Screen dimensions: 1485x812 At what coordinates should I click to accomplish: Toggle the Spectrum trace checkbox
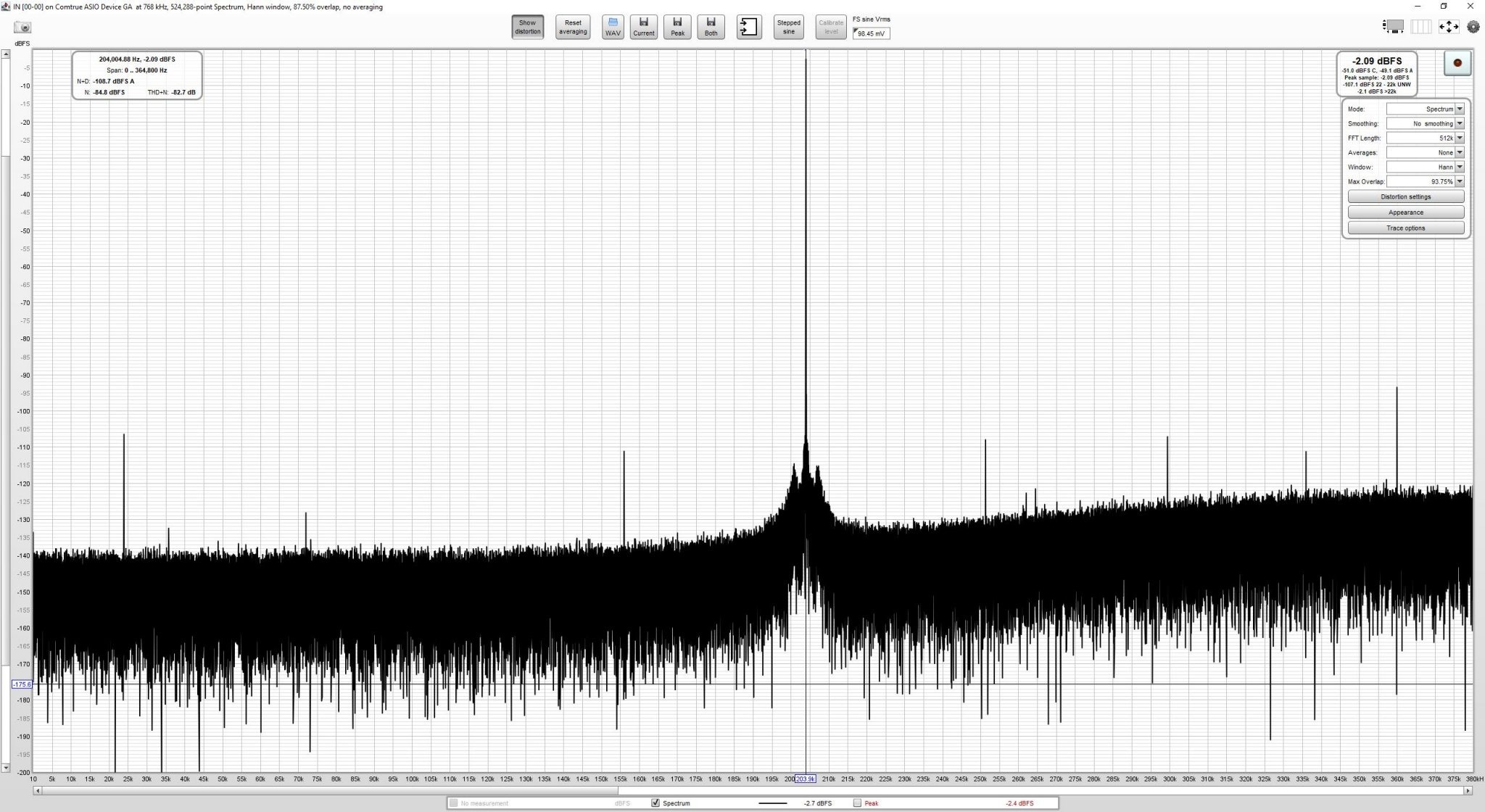655,803
